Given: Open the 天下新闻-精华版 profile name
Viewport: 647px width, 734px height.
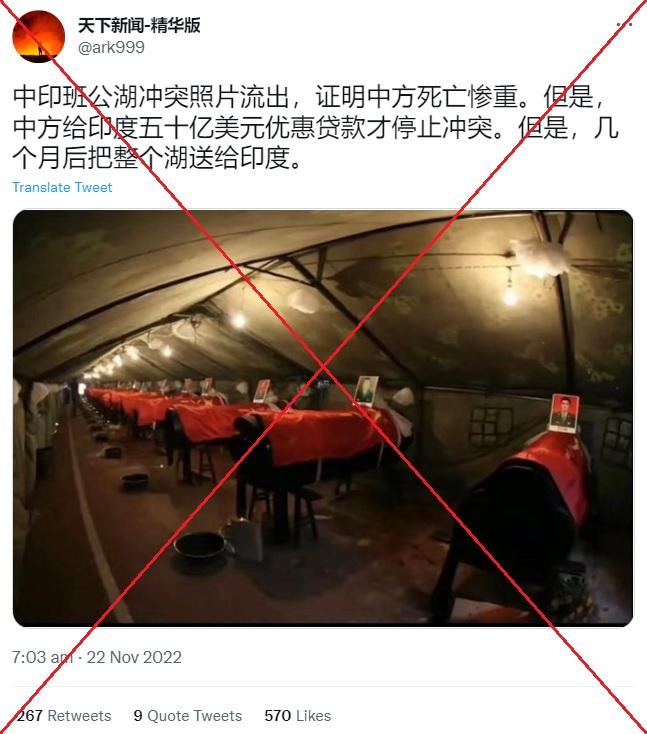Looking at the screenshot, I should [x=139, y=25].
